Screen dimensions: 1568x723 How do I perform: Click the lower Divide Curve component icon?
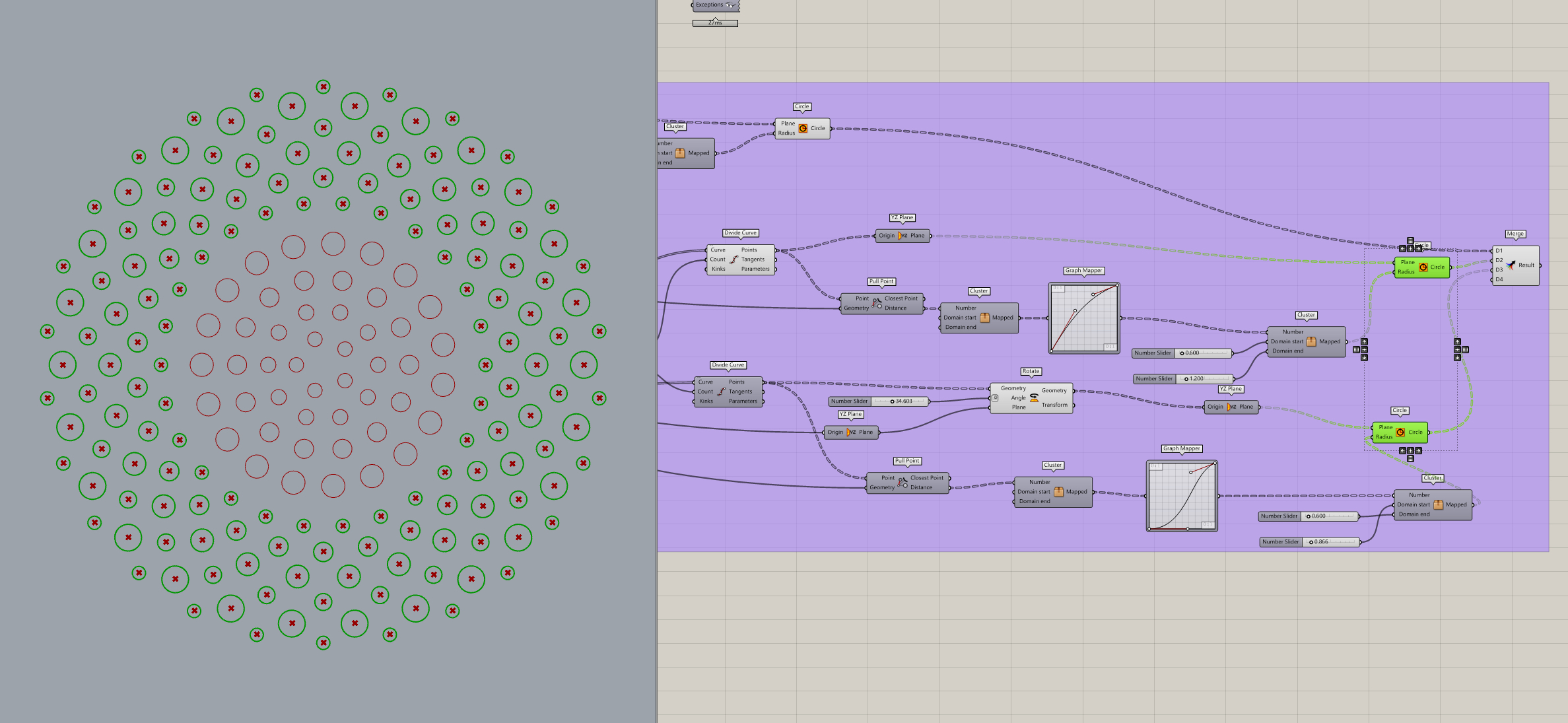click(721, 392)
